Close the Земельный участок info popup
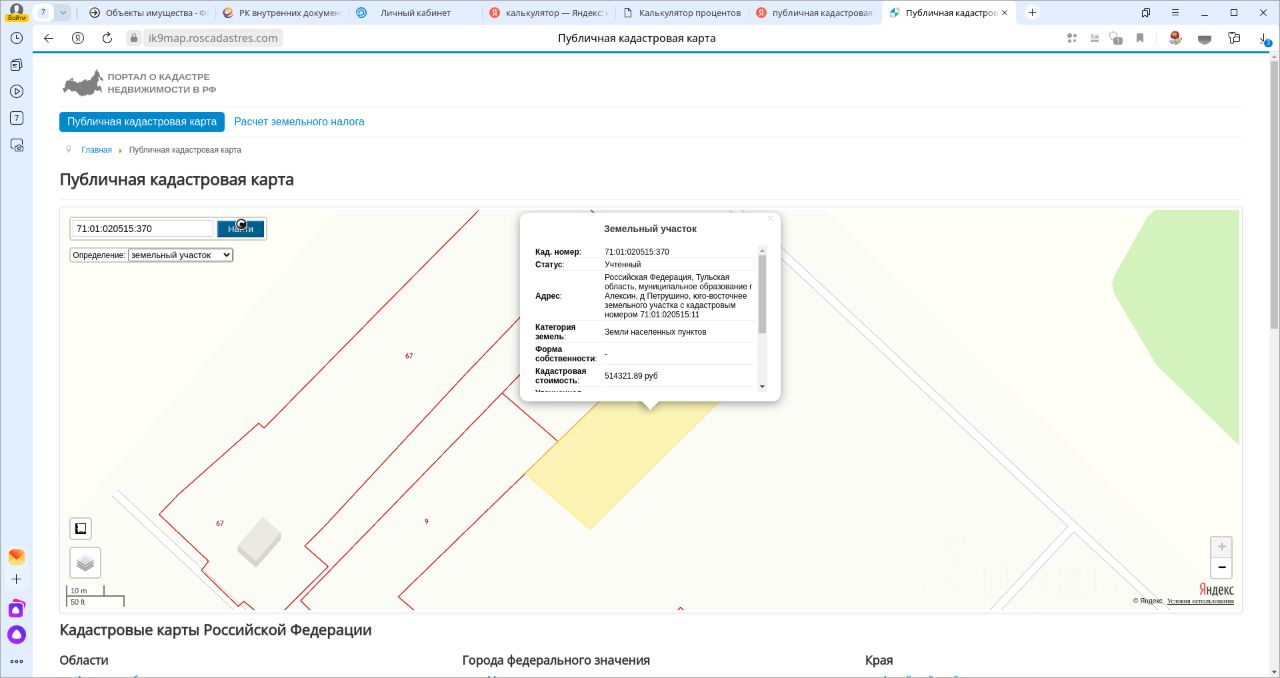Screen dimensions: 1280x678 click(770, 218)
